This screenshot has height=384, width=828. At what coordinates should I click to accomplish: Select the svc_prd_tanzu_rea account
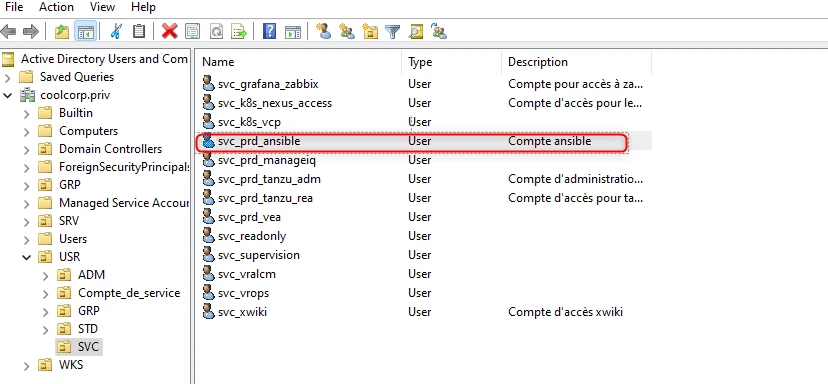click(x=265, y=198)
